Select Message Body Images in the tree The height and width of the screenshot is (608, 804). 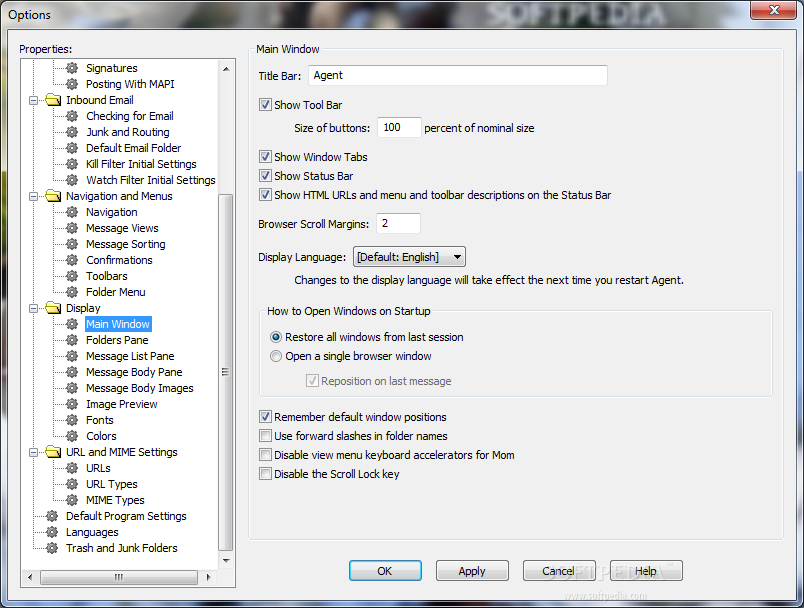pyautogui.click(x=139, y=388)
